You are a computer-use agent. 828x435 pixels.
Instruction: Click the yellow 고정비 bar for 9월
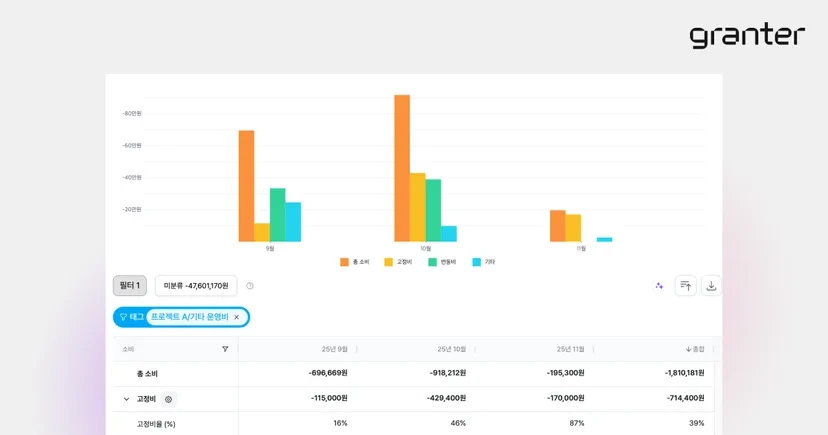[262, 232]
